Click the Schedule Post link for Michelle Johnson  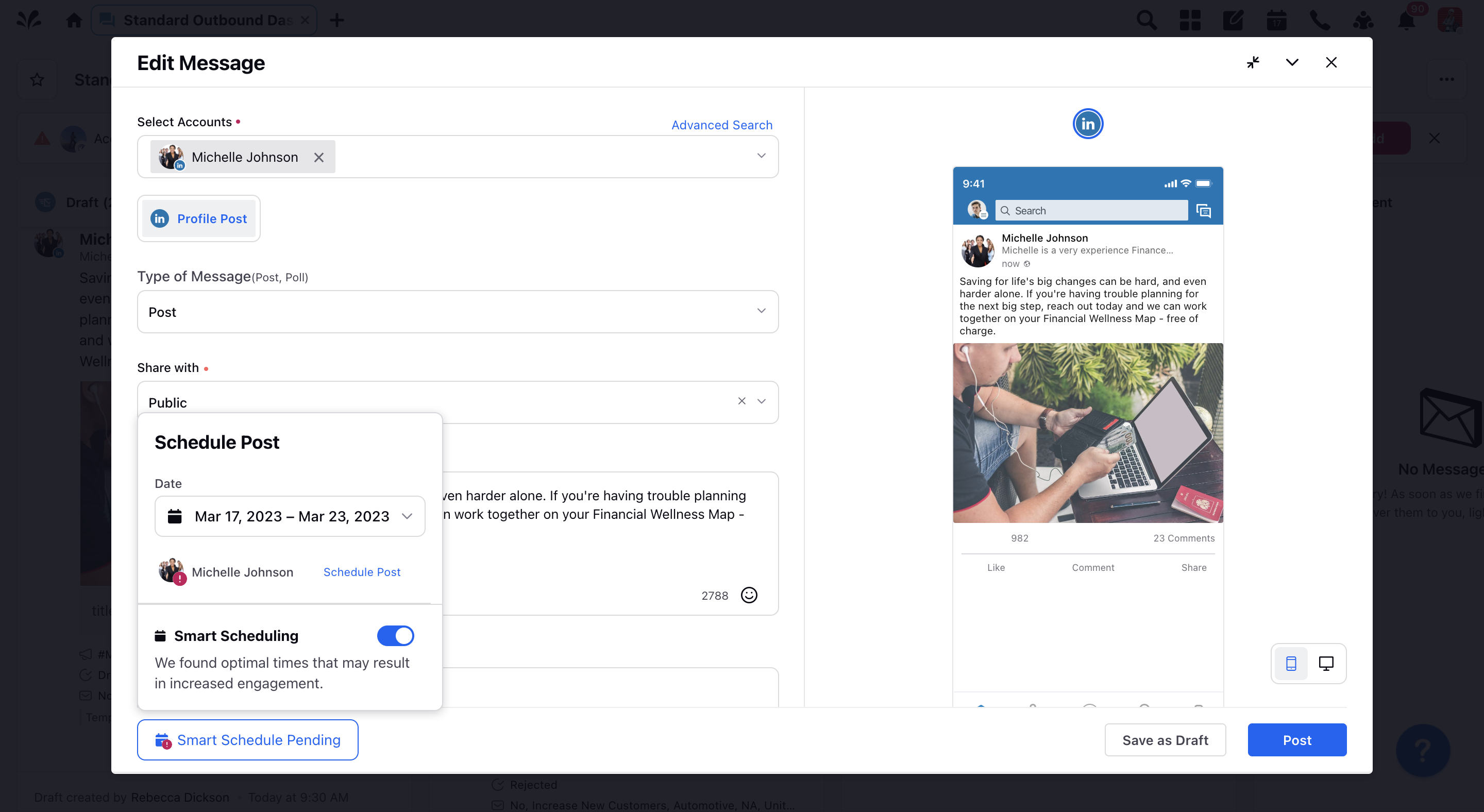tap(362, 572)
